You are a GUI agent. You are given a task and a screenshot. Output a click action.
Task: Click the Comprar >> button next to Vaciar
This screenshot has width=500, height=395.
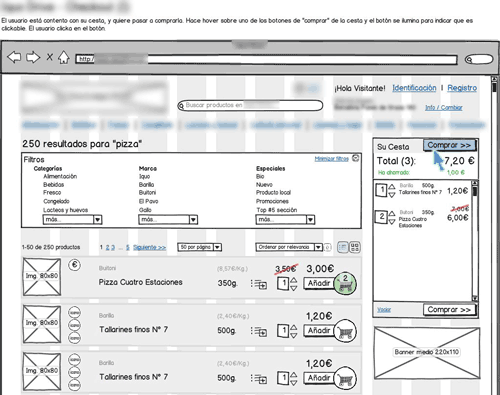(x=449, y=310)
